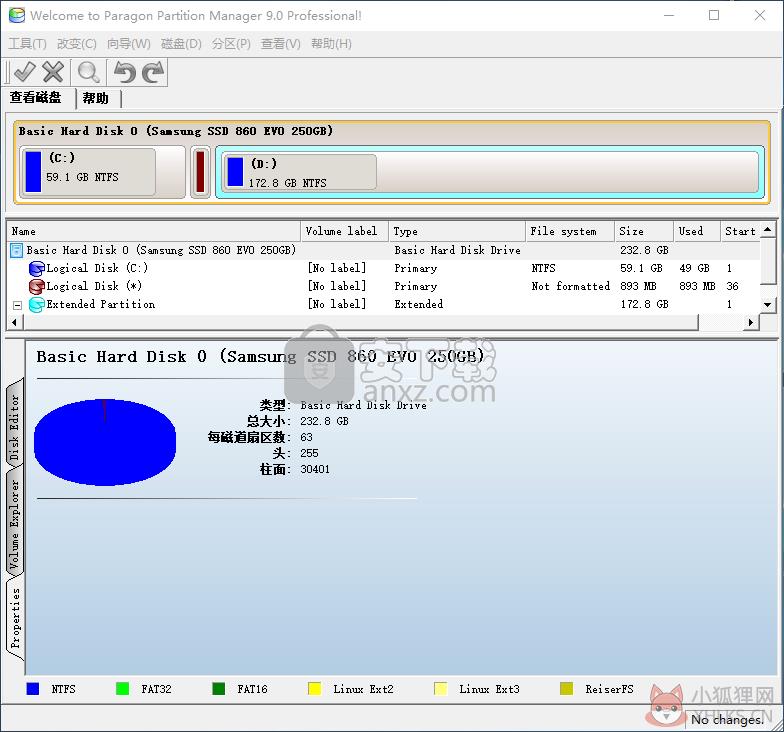Click the Apply changes checkmark icon

pyautogui.click(x=24, y=72)
